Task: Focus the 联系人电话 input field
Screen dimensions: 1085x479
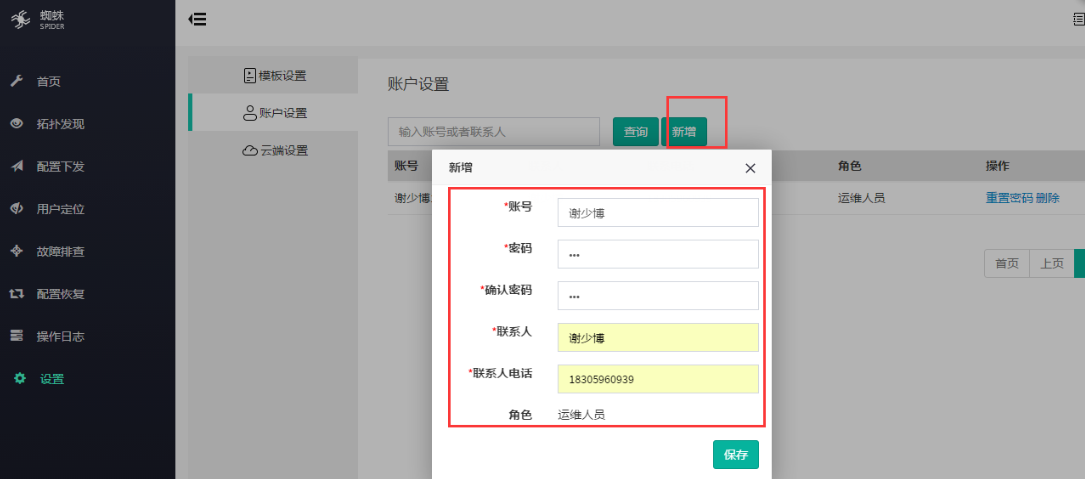Action: coord(657,379)
